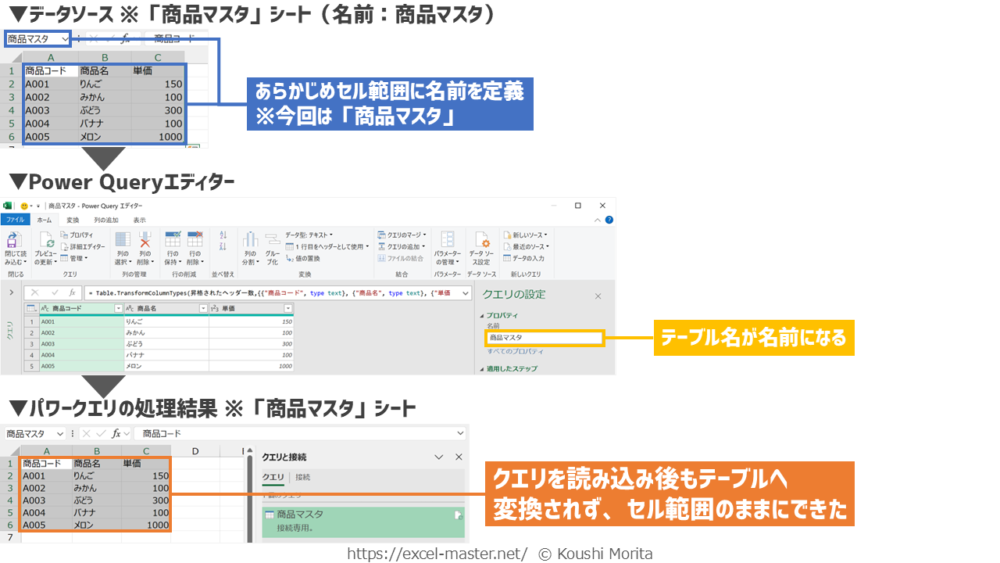Click the プレビューの更新 refresh icon

[46, 242]
